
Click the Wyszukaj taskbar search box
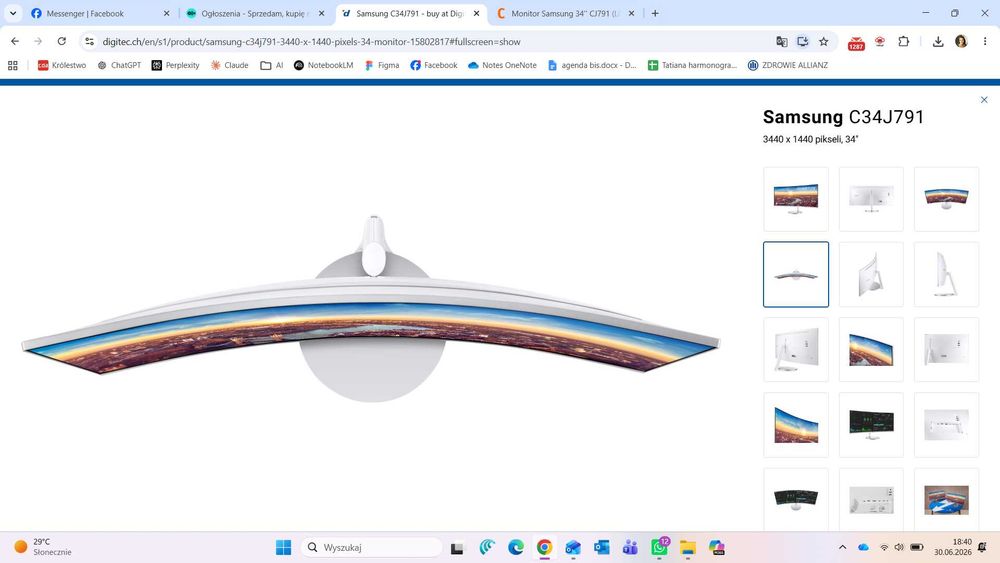pyautogui.click(x=371, y=547)
